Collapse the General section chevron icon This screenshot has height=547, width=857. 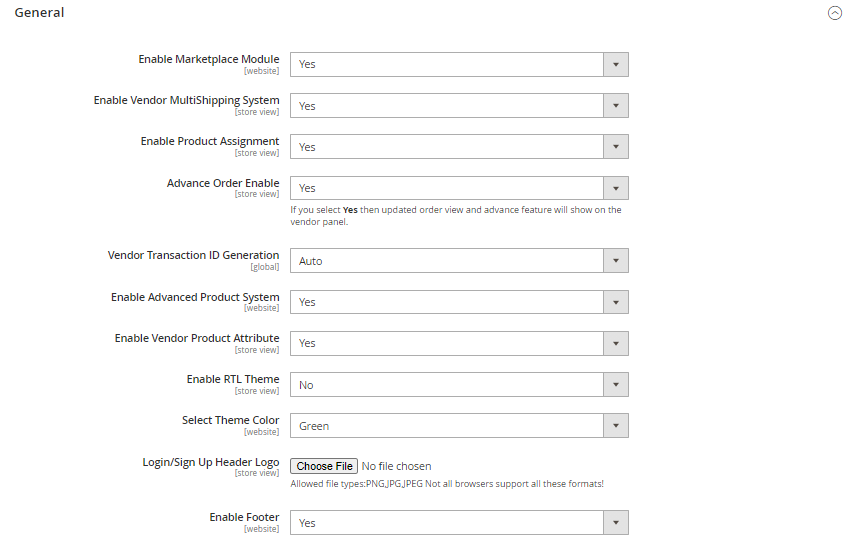tap(835, 13)
